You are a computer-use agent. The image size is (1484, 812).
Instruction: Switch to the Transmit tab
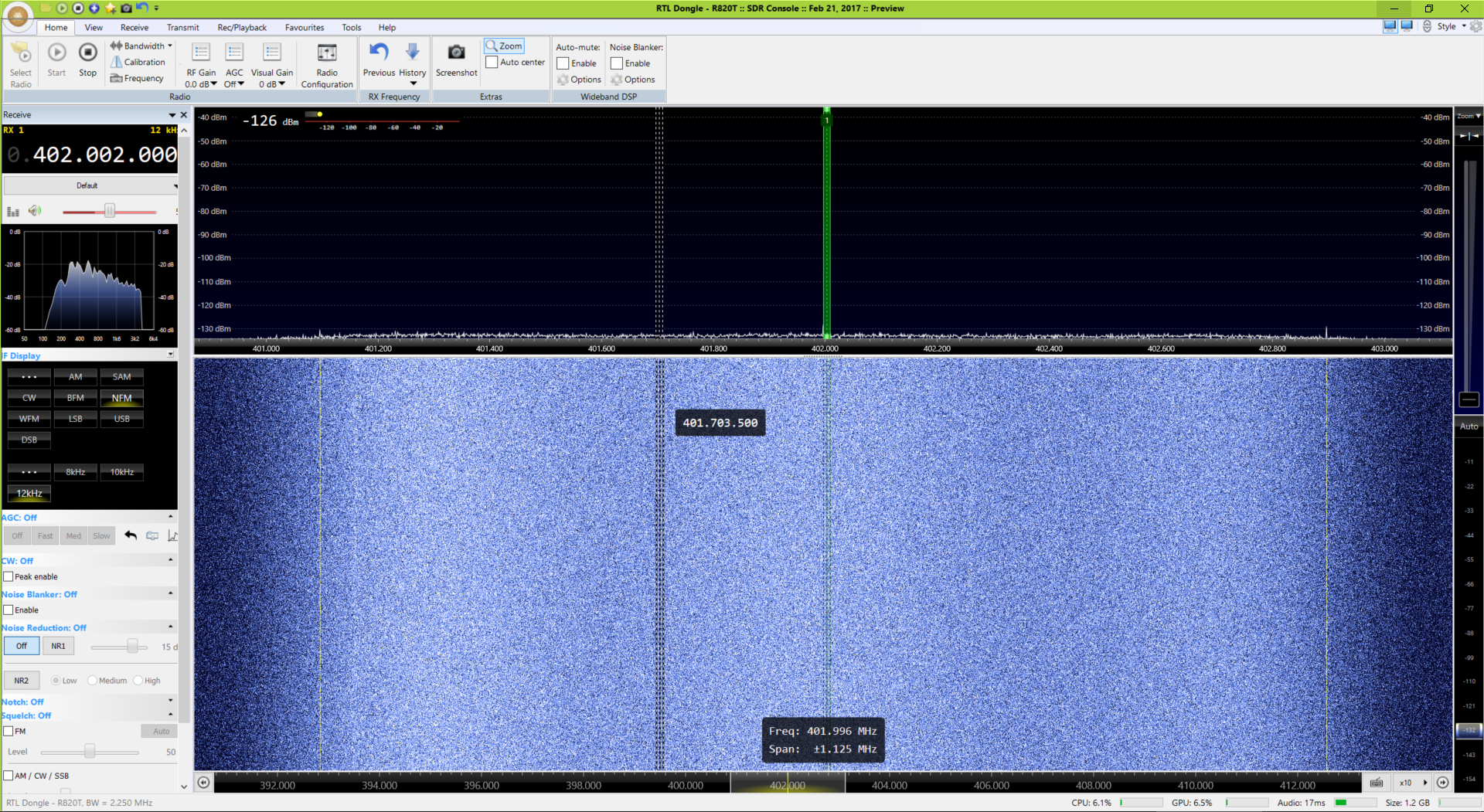(x=183, y=27)
